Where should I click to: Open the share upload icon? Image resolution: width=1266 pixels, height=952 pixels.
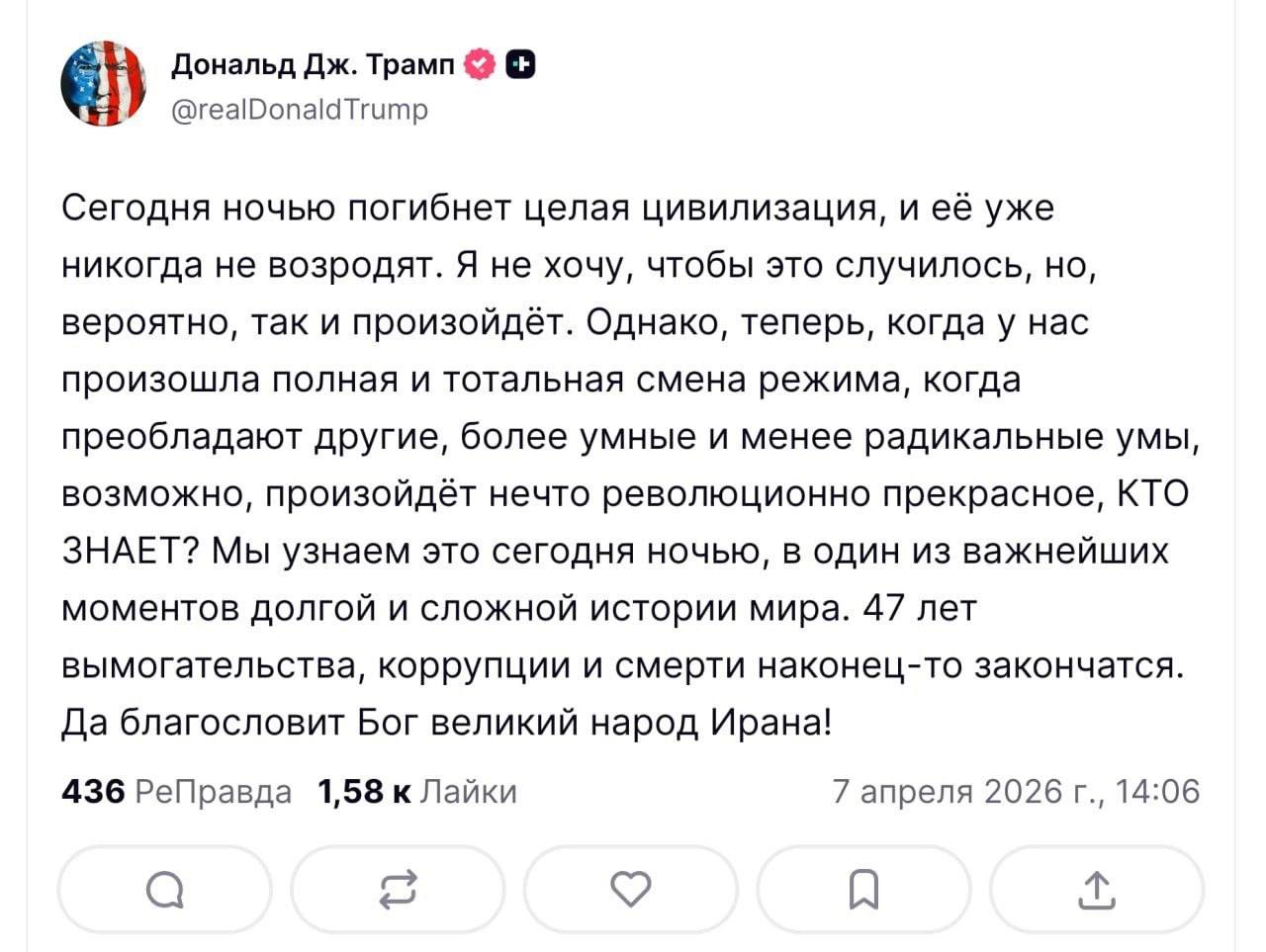pos(1096,891)
